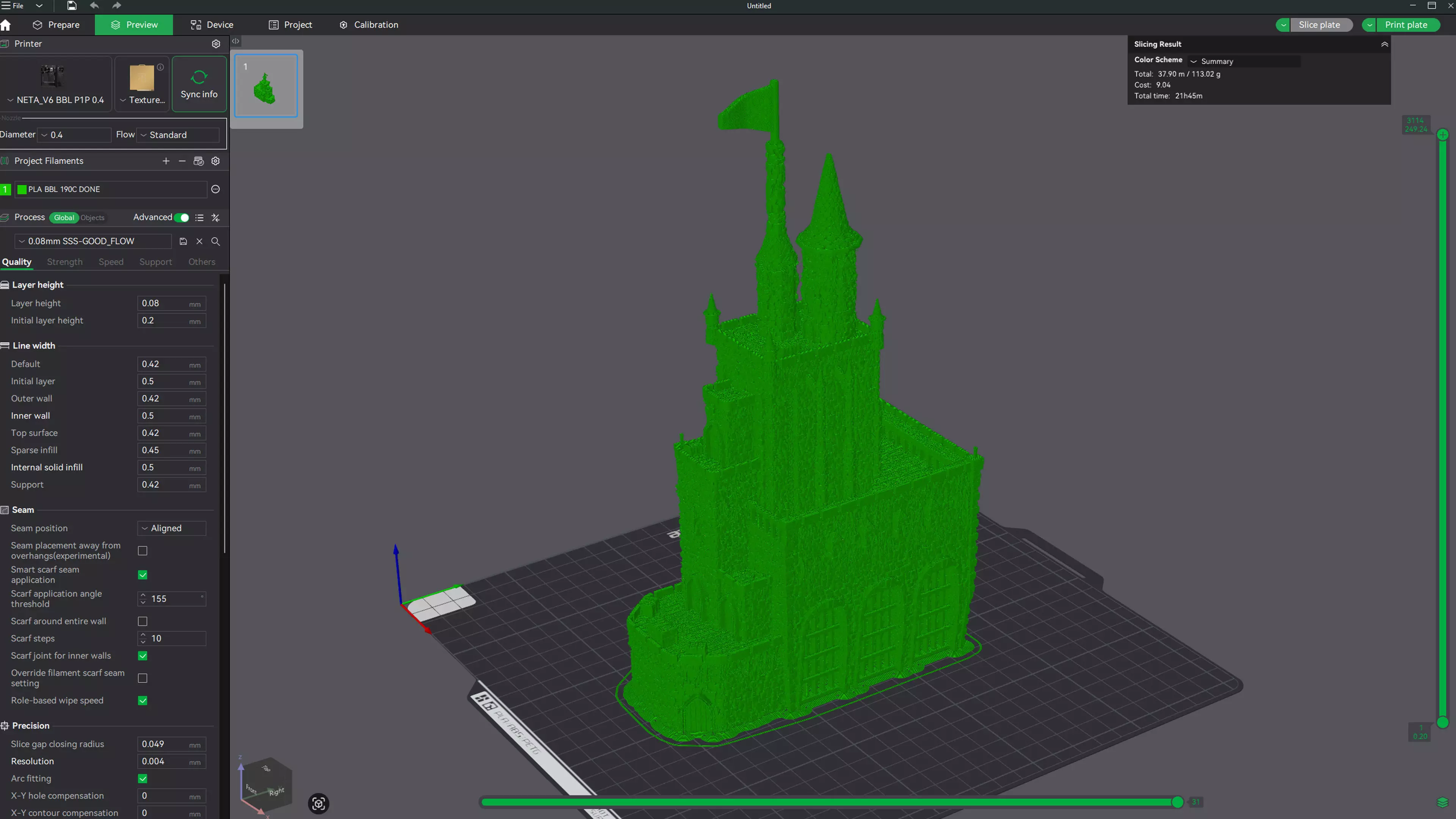Screen dimensions: 1456x819
Task: Open the File menu
Action: click(13, 6)
